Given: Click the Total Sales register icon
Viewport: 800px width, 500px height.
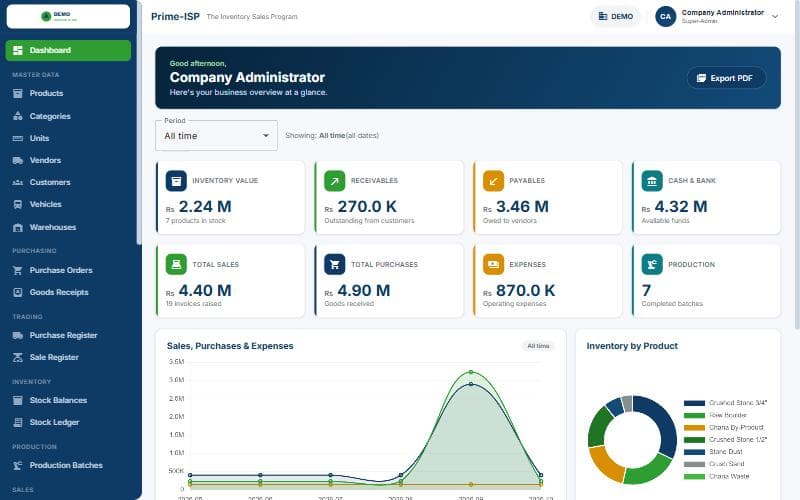Looking at the screenshot, I should pyautogui.click(x=176, y=264).
